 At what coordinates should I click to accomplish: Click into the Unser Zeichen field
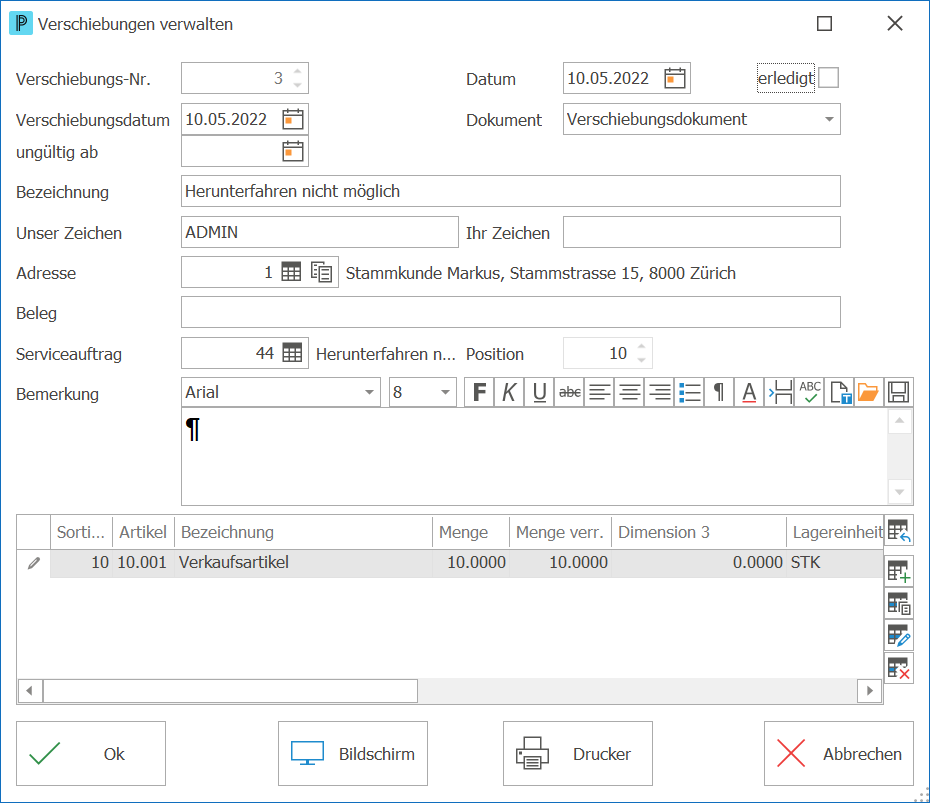(320, 232)
